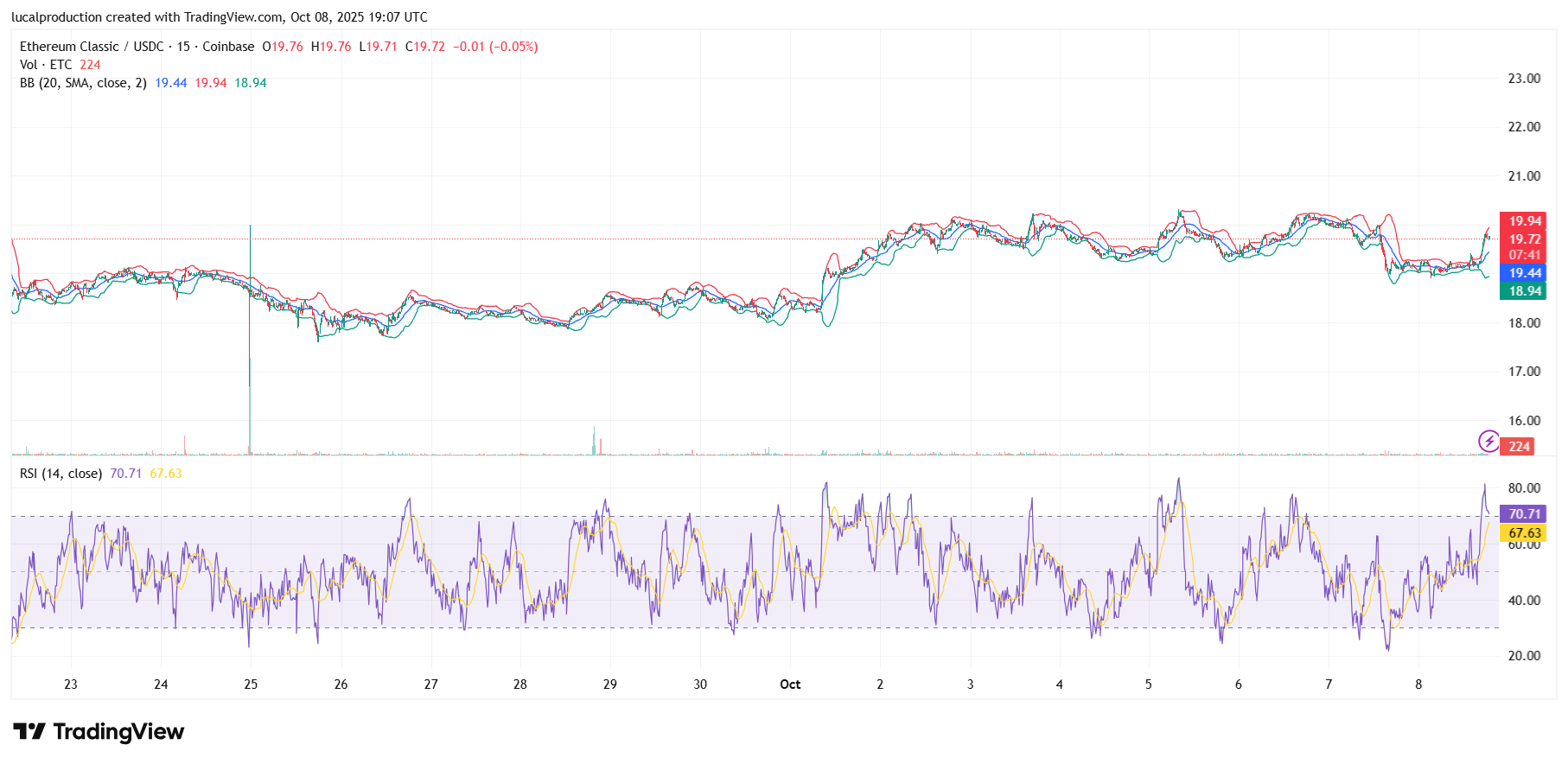The height and width of the screenshot is (764, 1568).
Task: Click the Vol · ETC legend label
Action: 46,65
